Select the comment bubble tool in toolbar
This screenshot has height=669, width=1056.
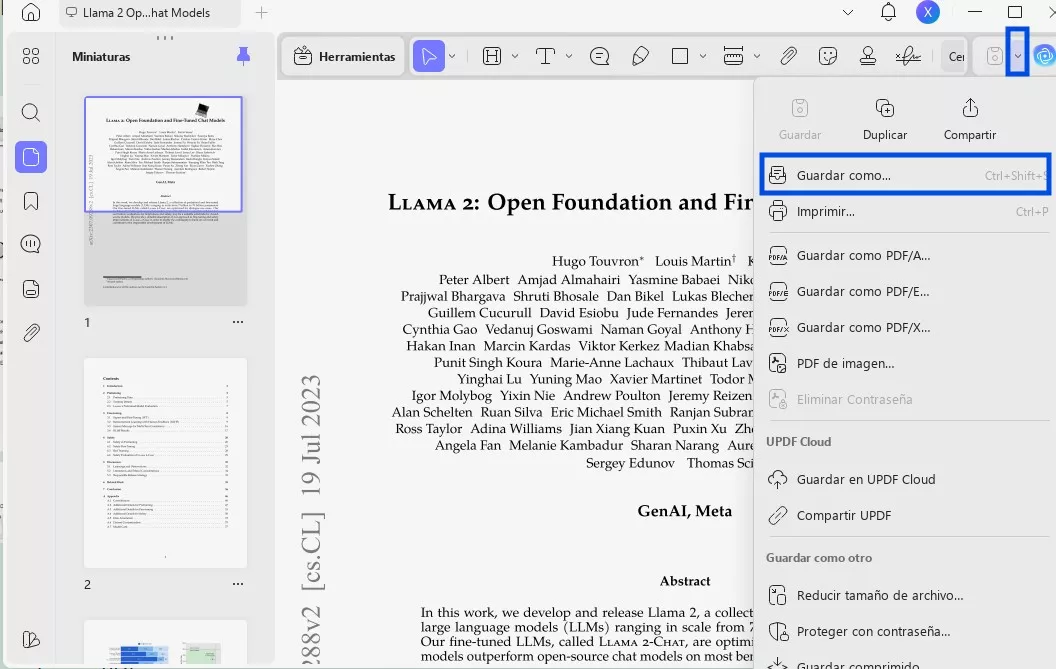coord(600,57)
